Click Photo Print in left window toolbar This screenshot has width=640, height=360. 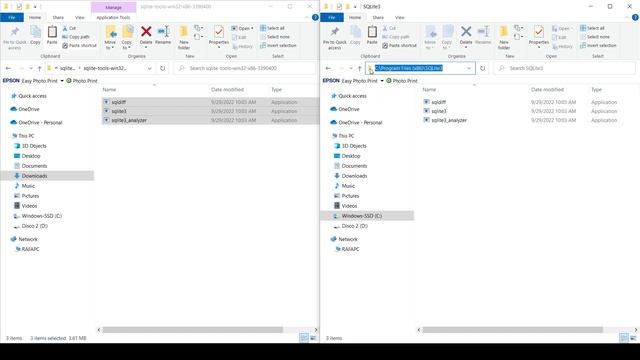pyautogui.click(x=82, y=81)
